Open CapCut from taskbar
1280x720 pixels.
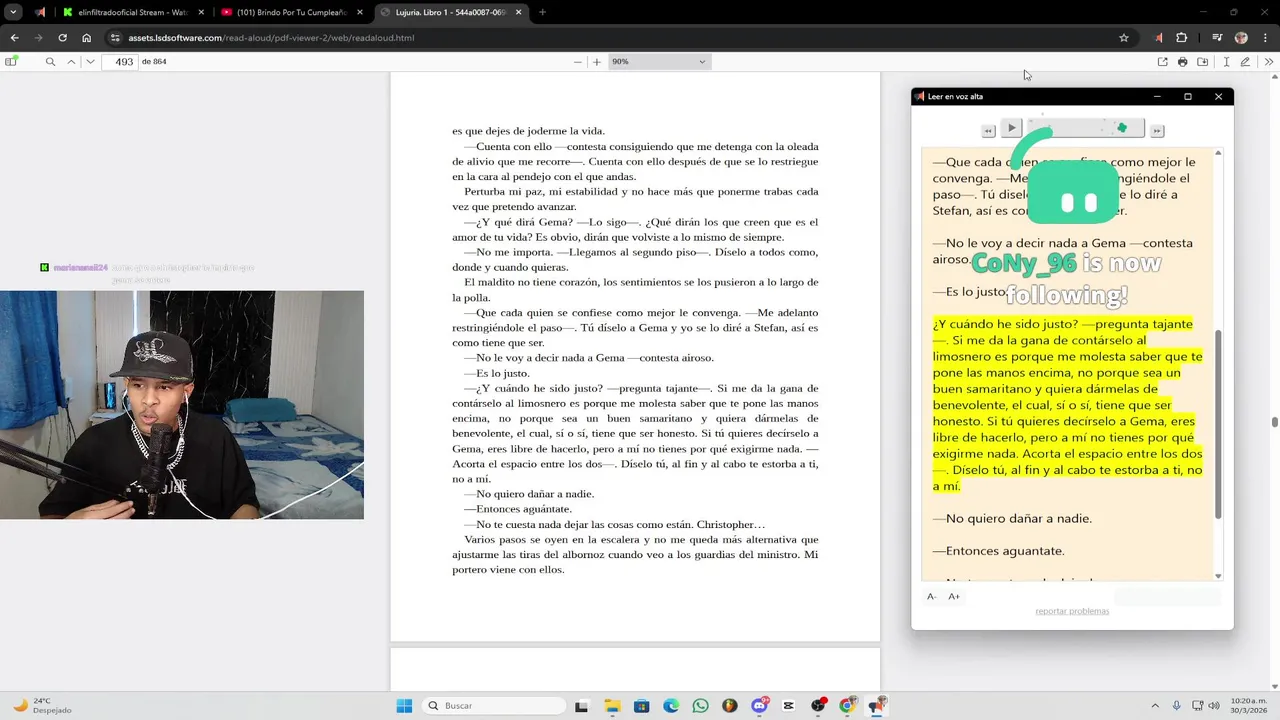(789, 706)
